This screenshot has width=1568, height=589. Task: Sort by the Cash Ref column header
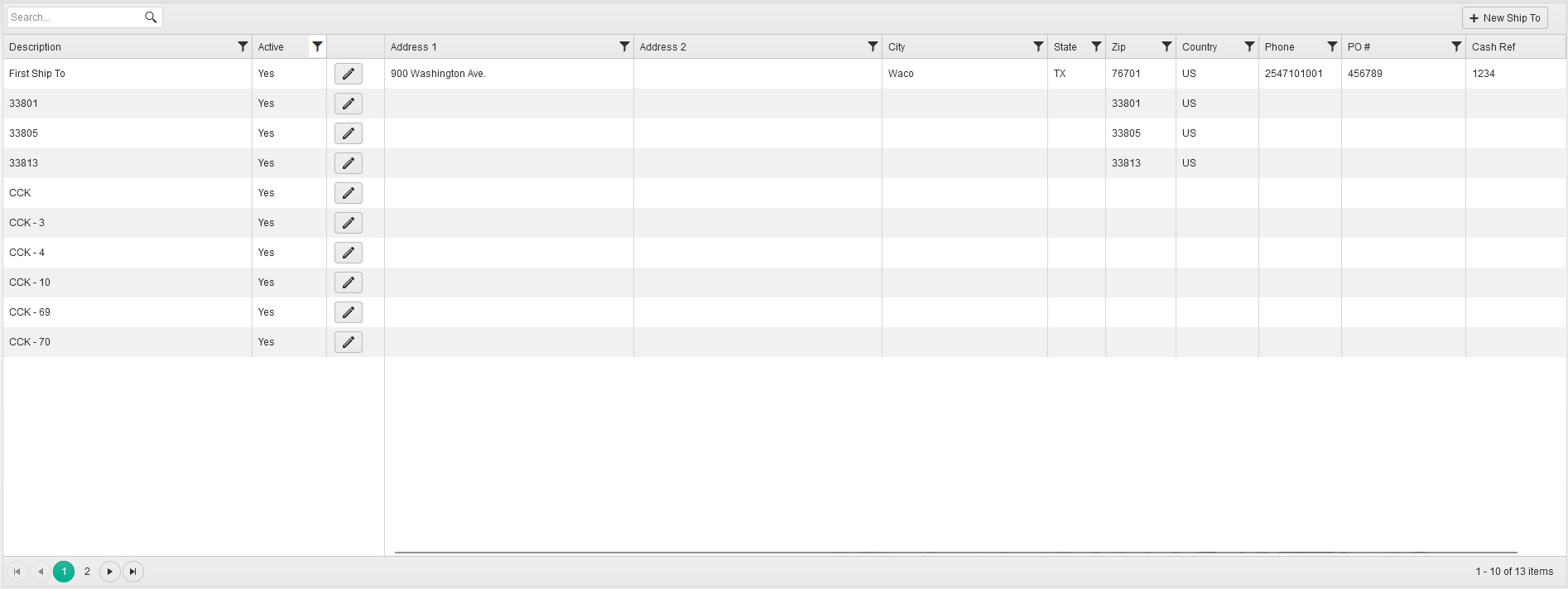pyautogui.click(x=1493, y=47)
